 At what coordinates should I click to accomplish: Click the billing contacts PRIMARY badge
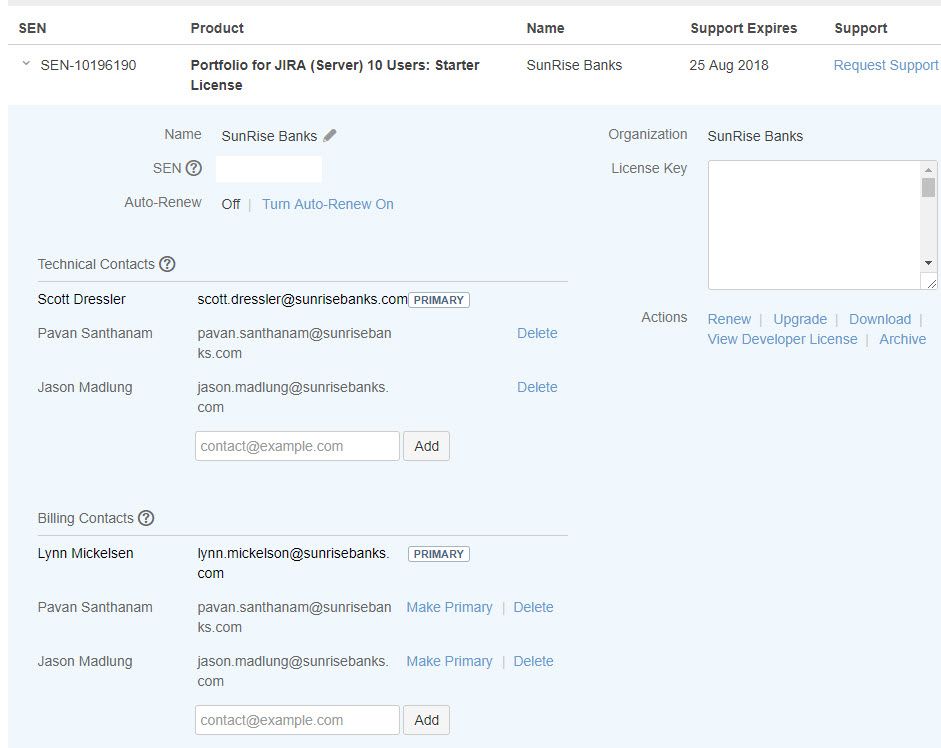click(439, 554)
